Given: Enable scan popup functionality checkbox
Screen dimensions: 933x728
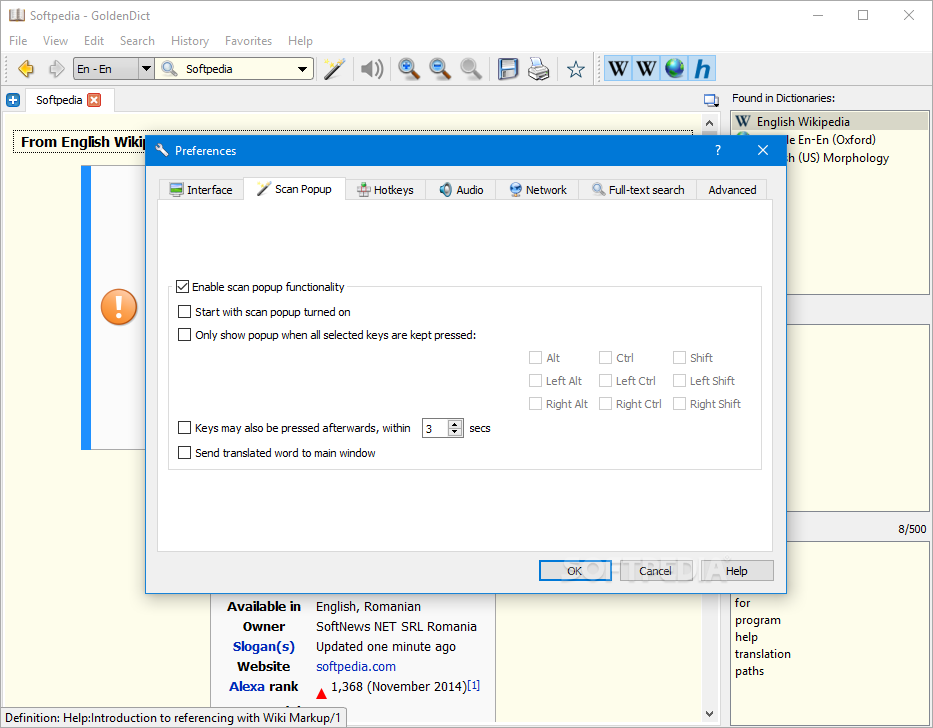Looking at the screenshot, I should coord(182,287).
